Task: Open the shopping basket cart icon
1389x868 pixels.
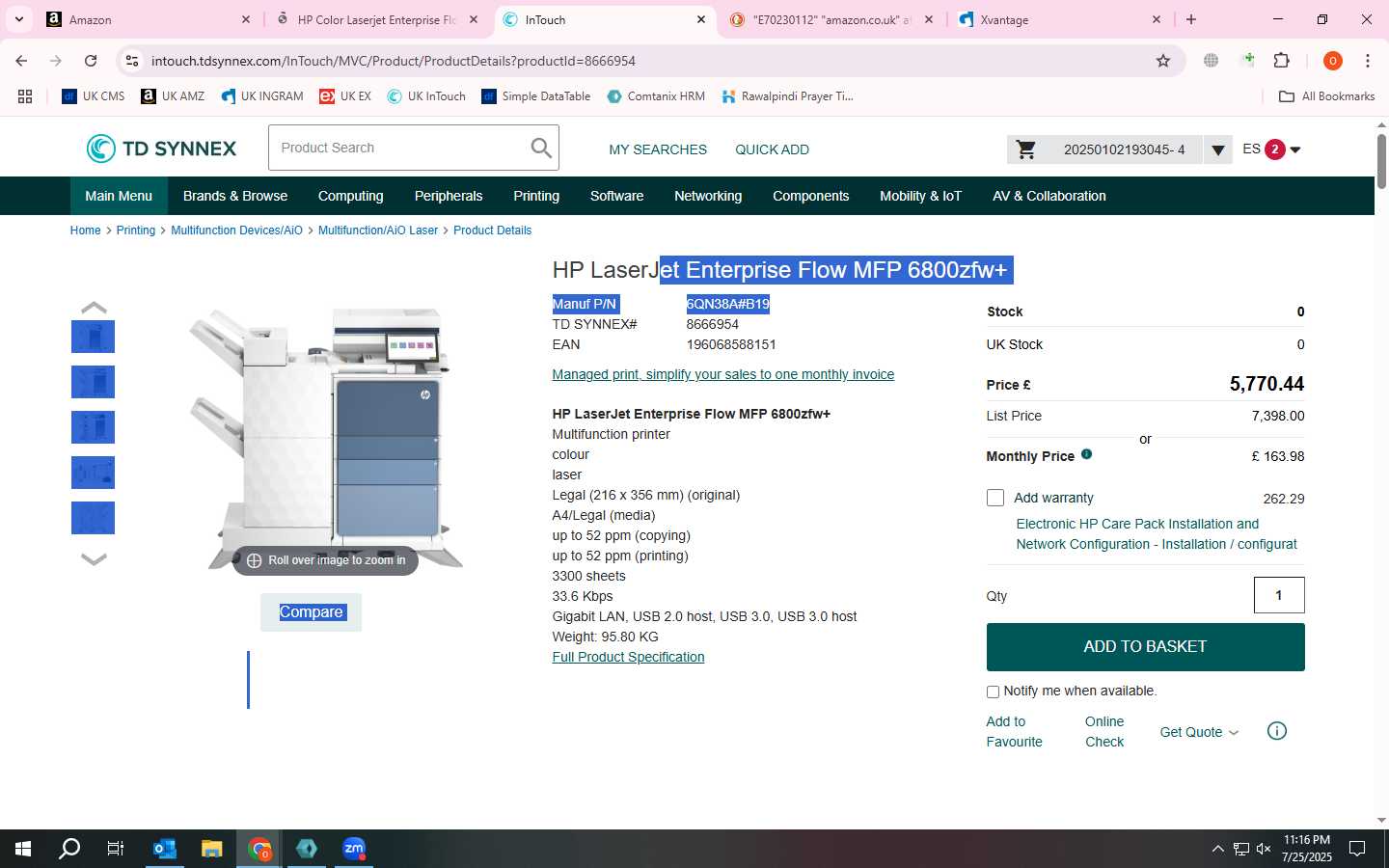Action: point(1026,149)
